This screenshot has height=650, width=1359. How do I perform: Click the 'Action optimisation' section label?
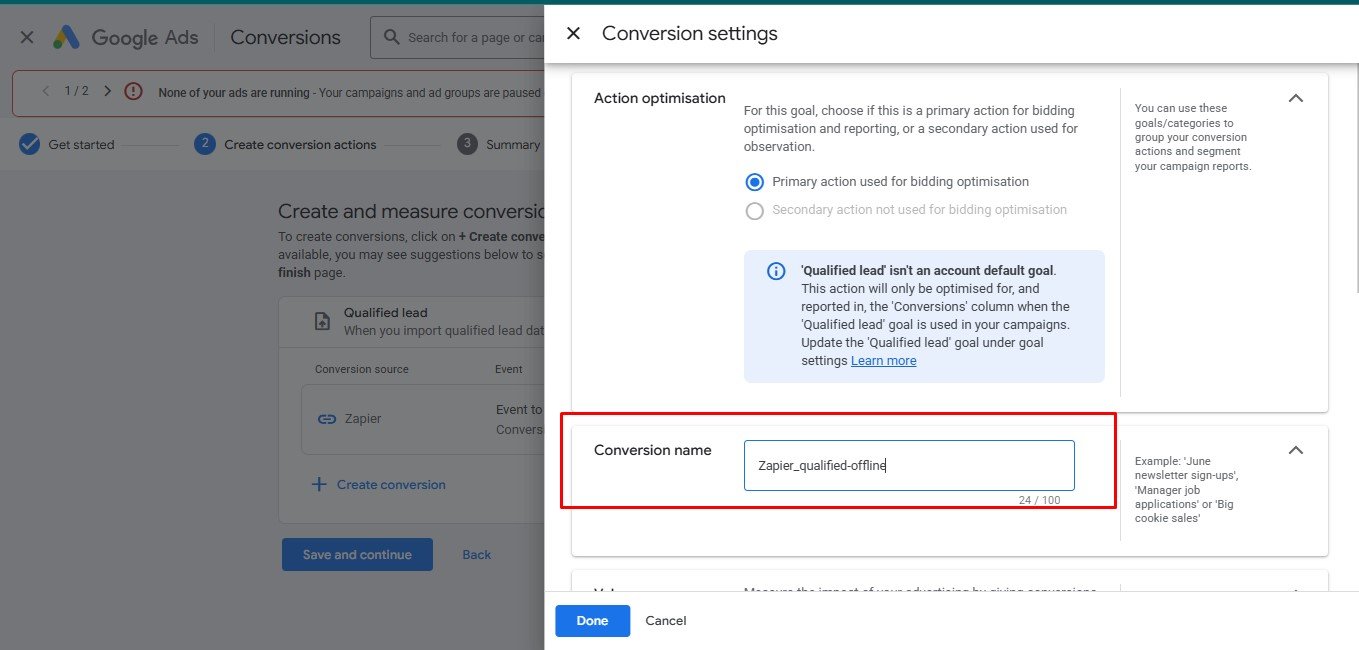660,98
